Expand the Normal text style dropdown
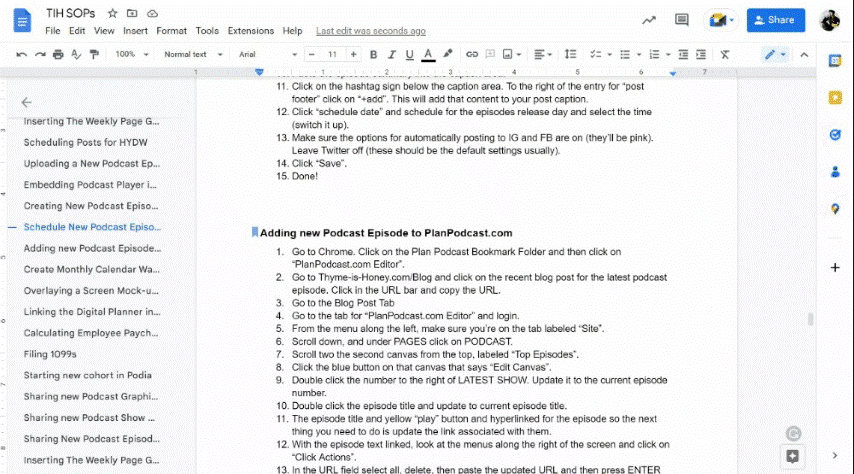This screenshot has height=474, width=854. [190, 54]
